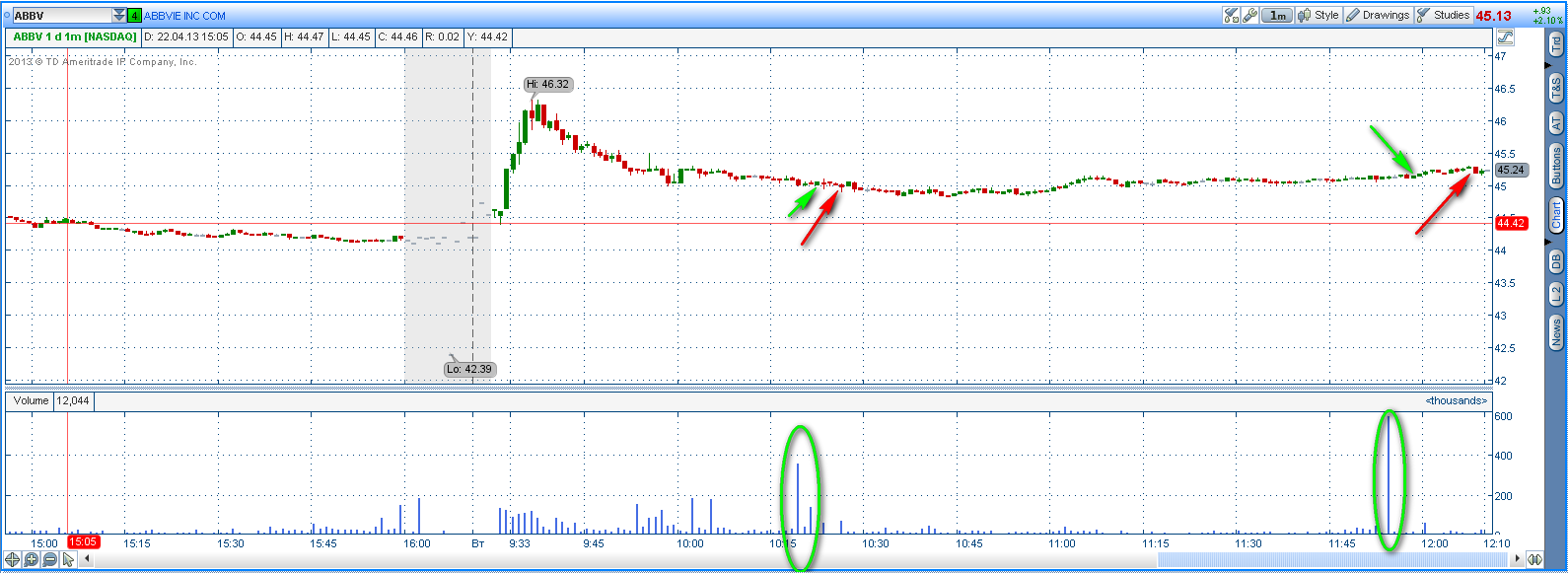Viewport: 1568px width, 573px height.
Task: Click the Lo: 42.39 price bubble
Action: (467, 370)
